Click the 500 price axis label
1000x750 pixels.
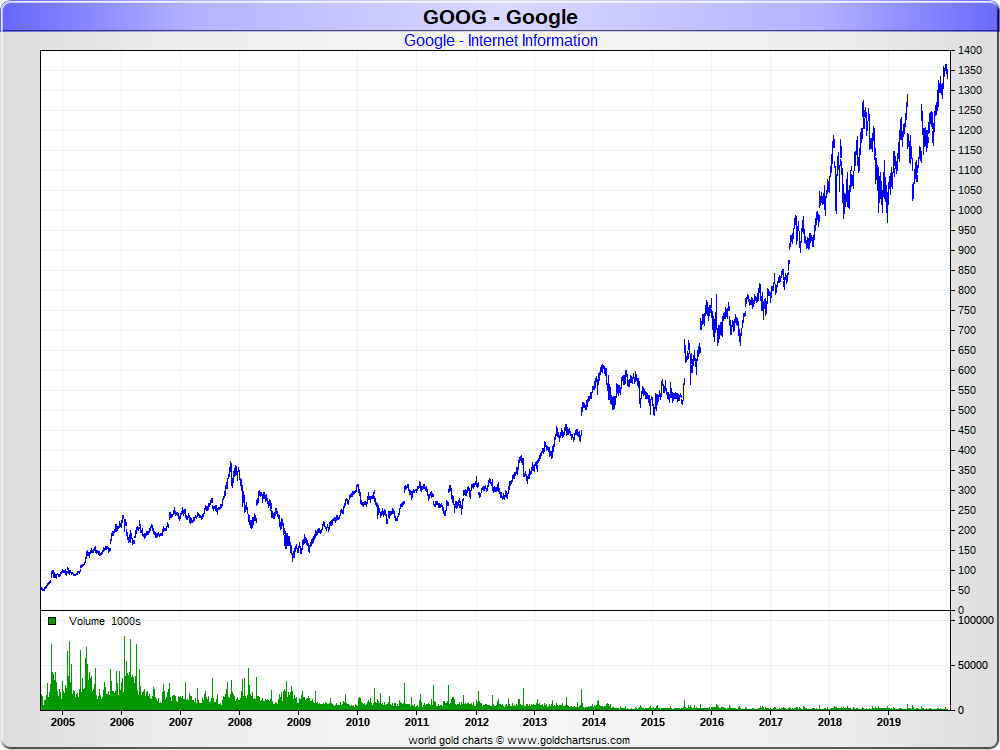pyautogui.click(x=967, y=410)
